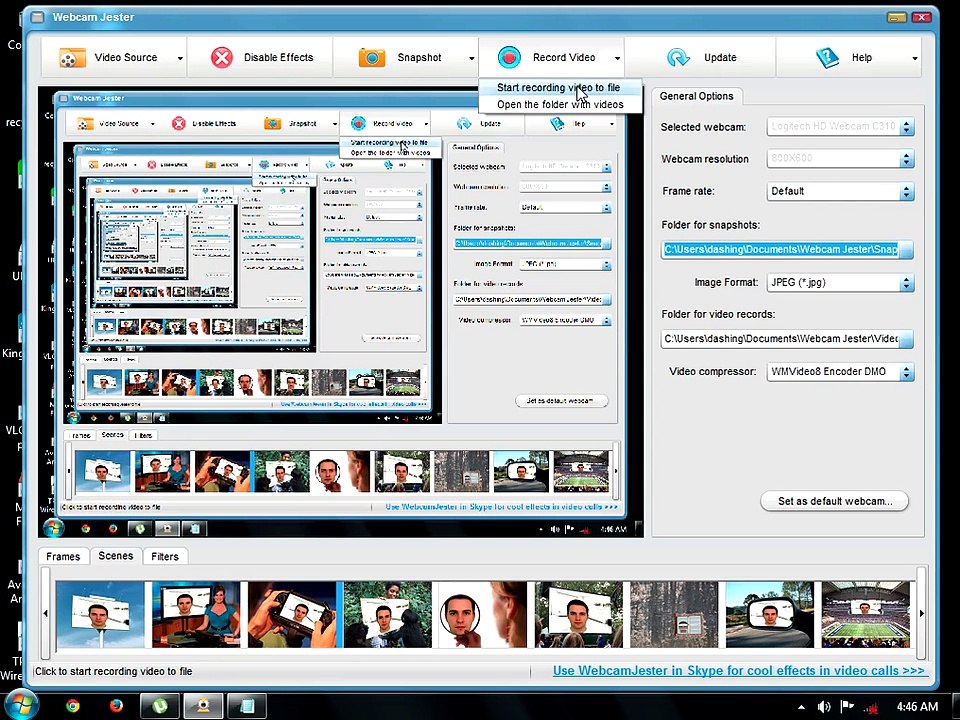The image size is (960, 720).
Task: Browse the Folder for snapshots path button
Action: pos(906,249)
